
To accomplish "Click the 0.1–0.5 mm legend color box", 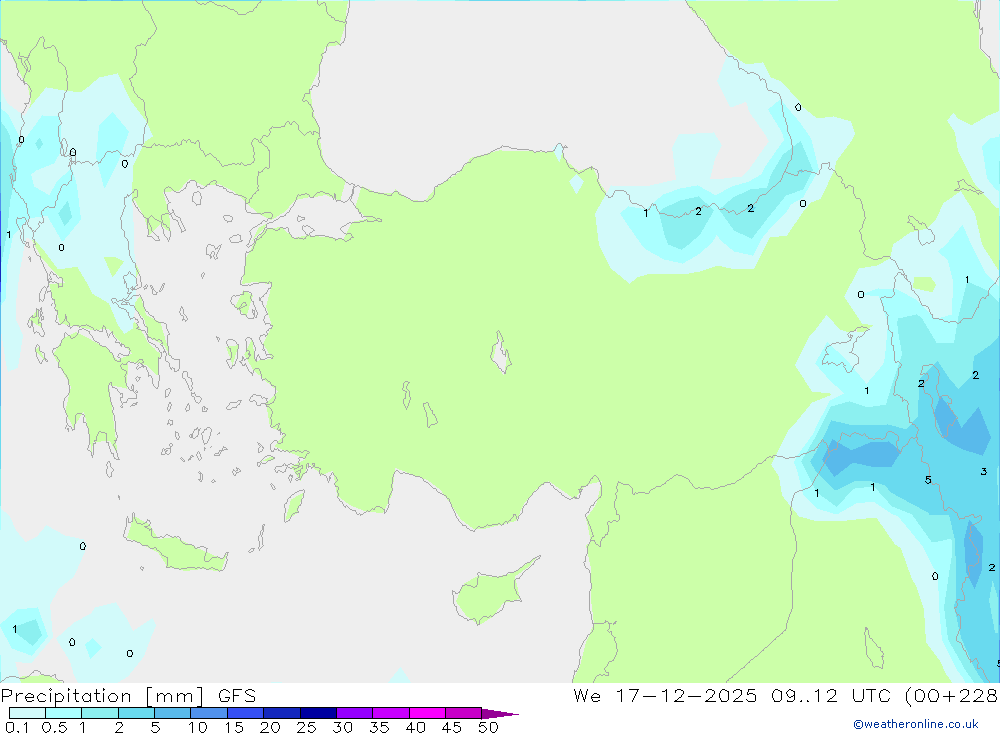I will [x=27, y=713].
